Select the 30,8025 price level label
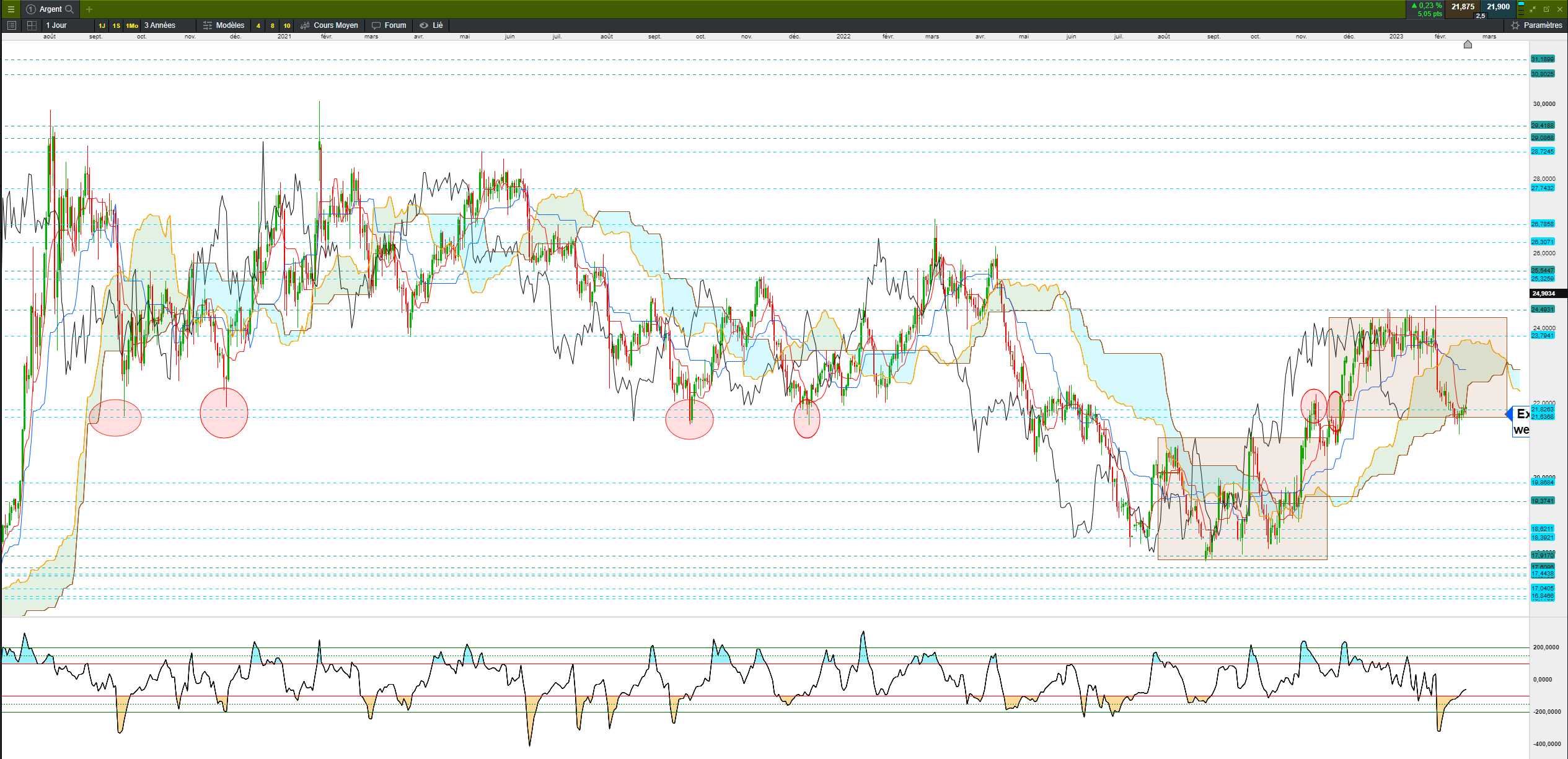Screen dimensions: 1568x759 1543,74
